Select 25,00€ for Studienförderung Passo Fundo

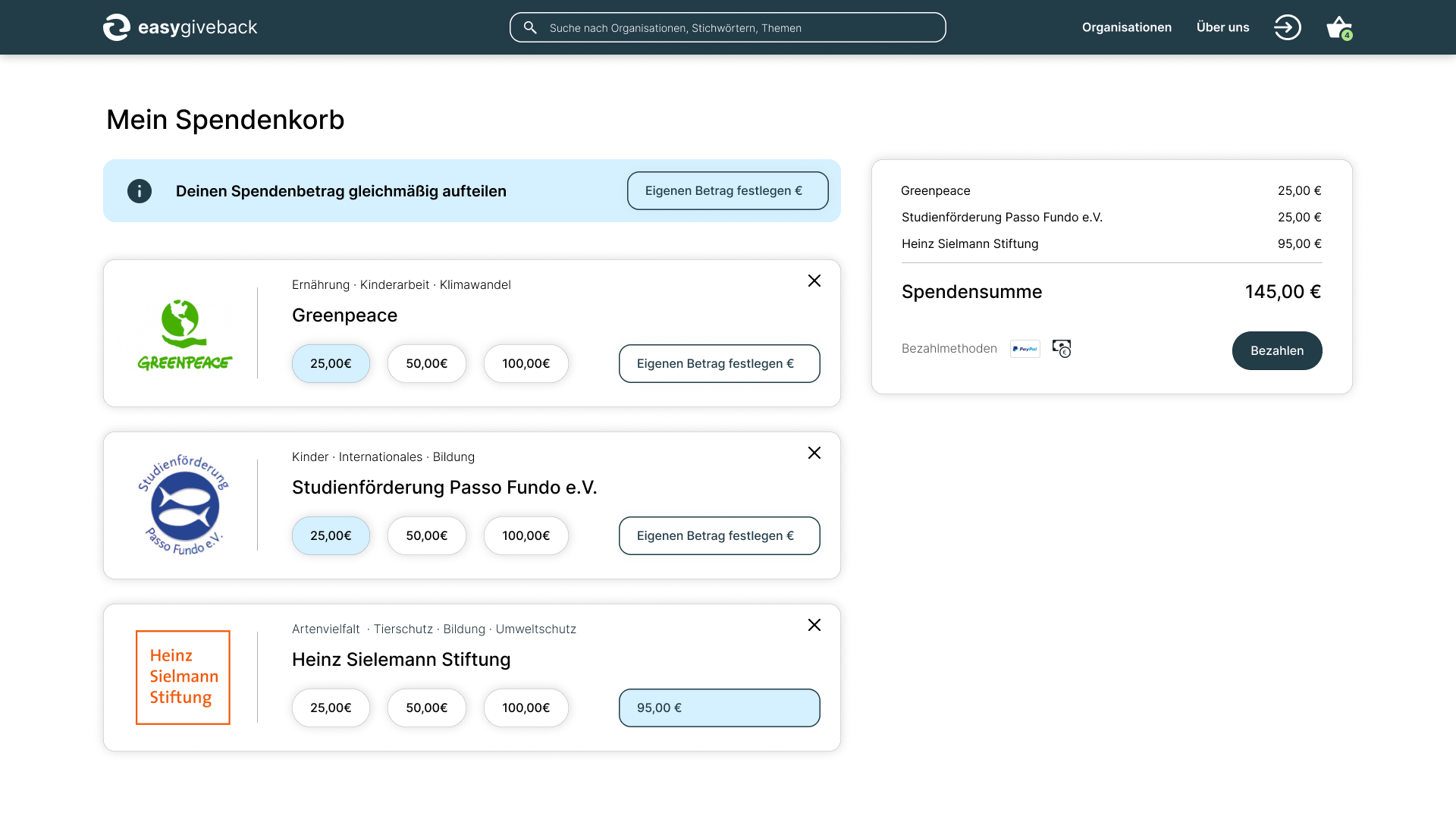tap(331, 536)
